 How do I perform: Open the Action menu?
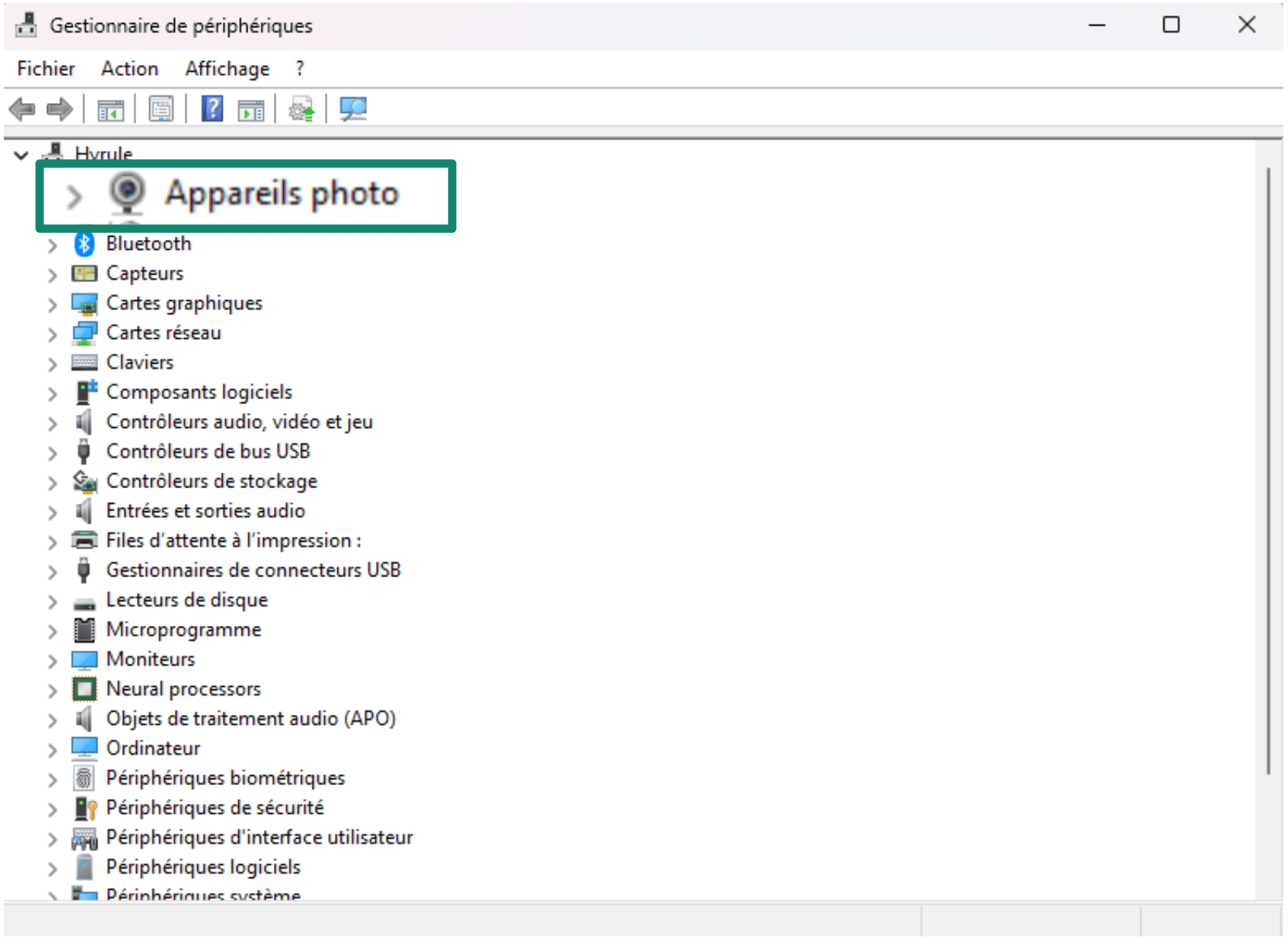[x=128, y=68]
